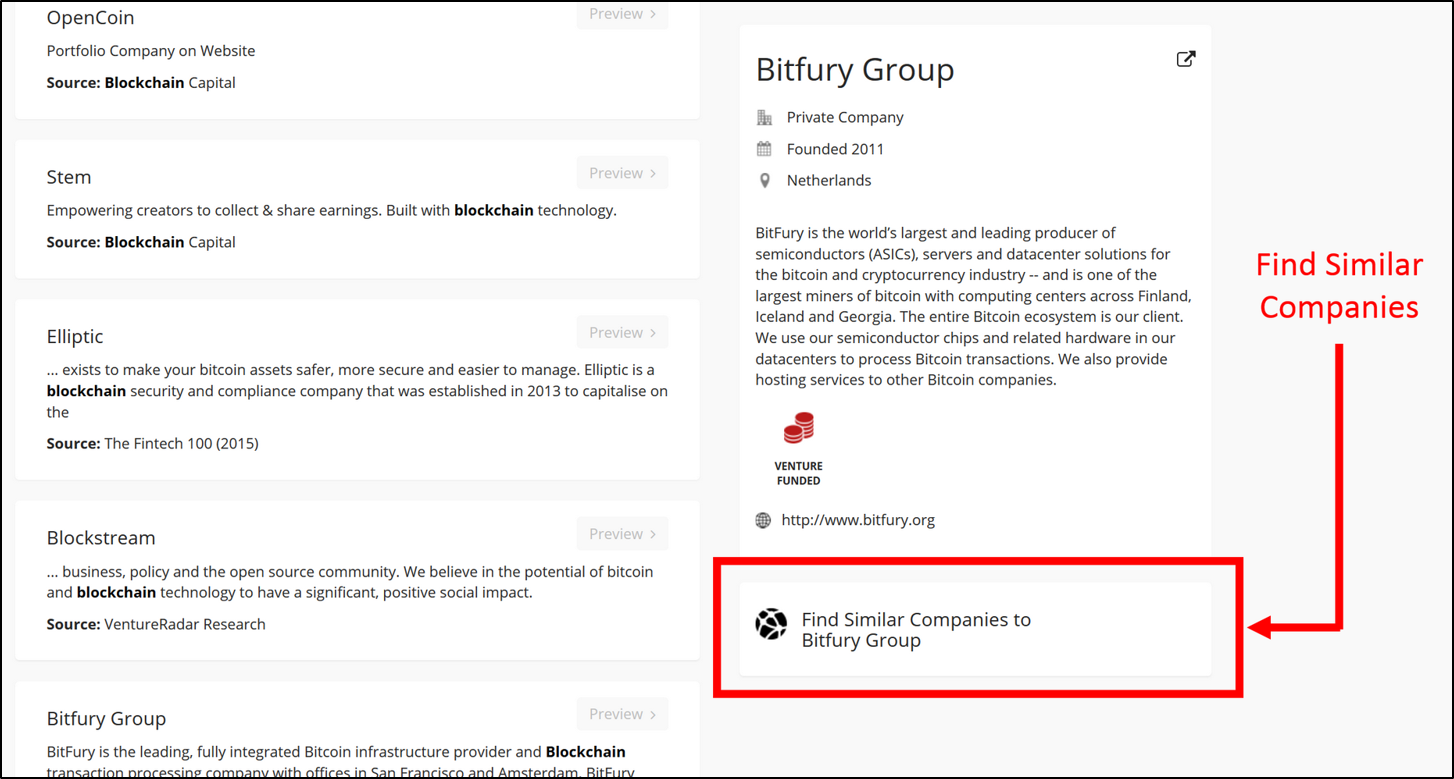
Task: Preview the Bitfury Group list card
Action: [x=622, y=714]
